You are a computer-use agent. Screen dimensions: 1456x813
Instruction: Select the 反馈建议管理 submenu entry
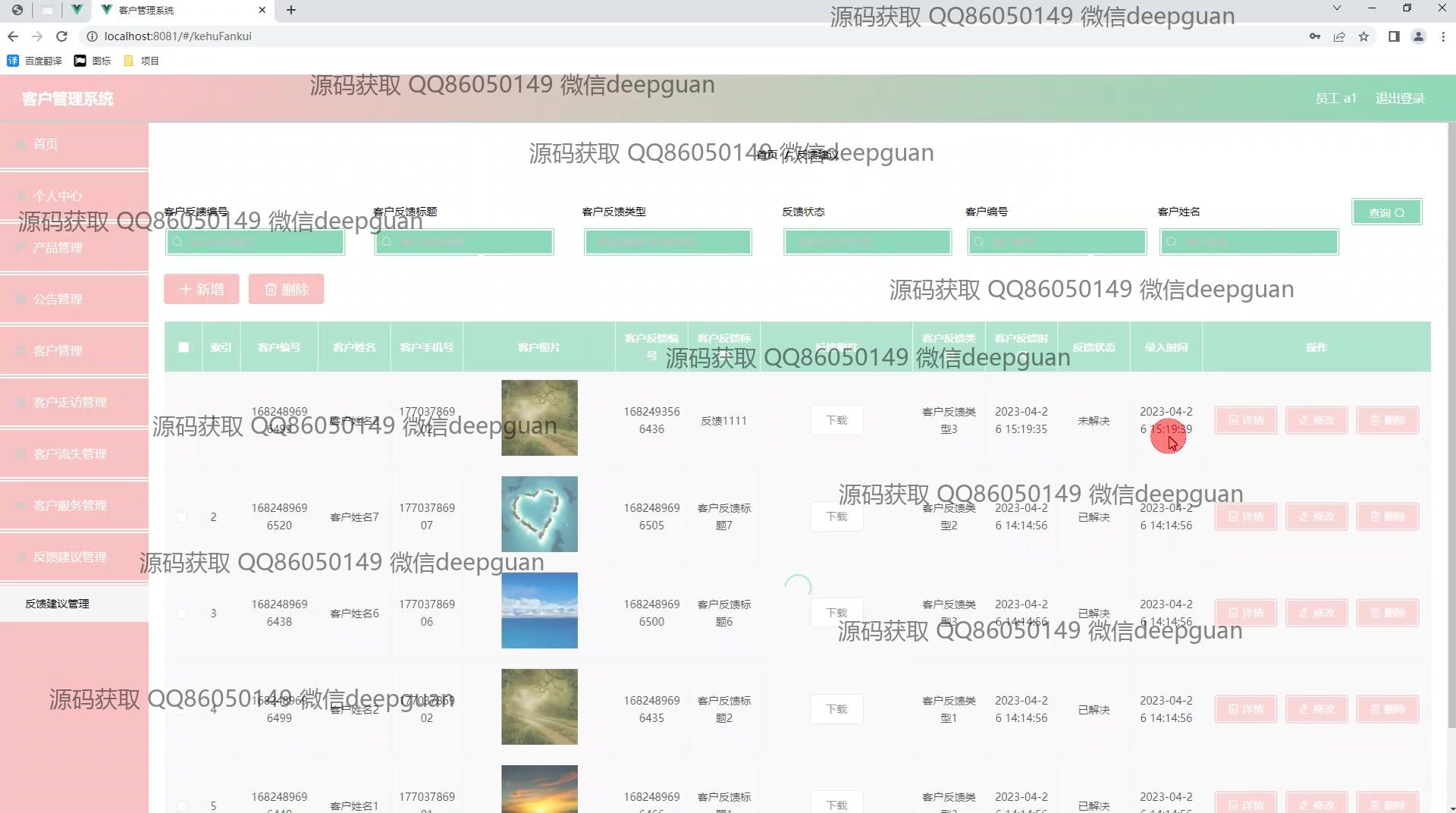tap(58, 604)
